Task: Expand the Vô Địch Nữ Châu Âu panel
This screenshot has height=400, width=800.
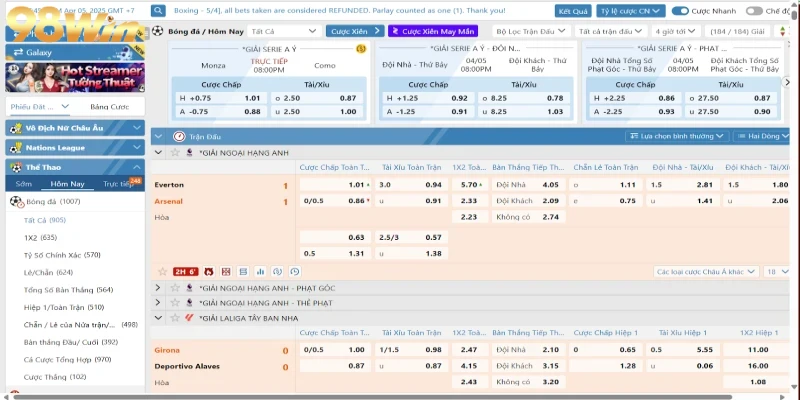Action: [137, 128]
